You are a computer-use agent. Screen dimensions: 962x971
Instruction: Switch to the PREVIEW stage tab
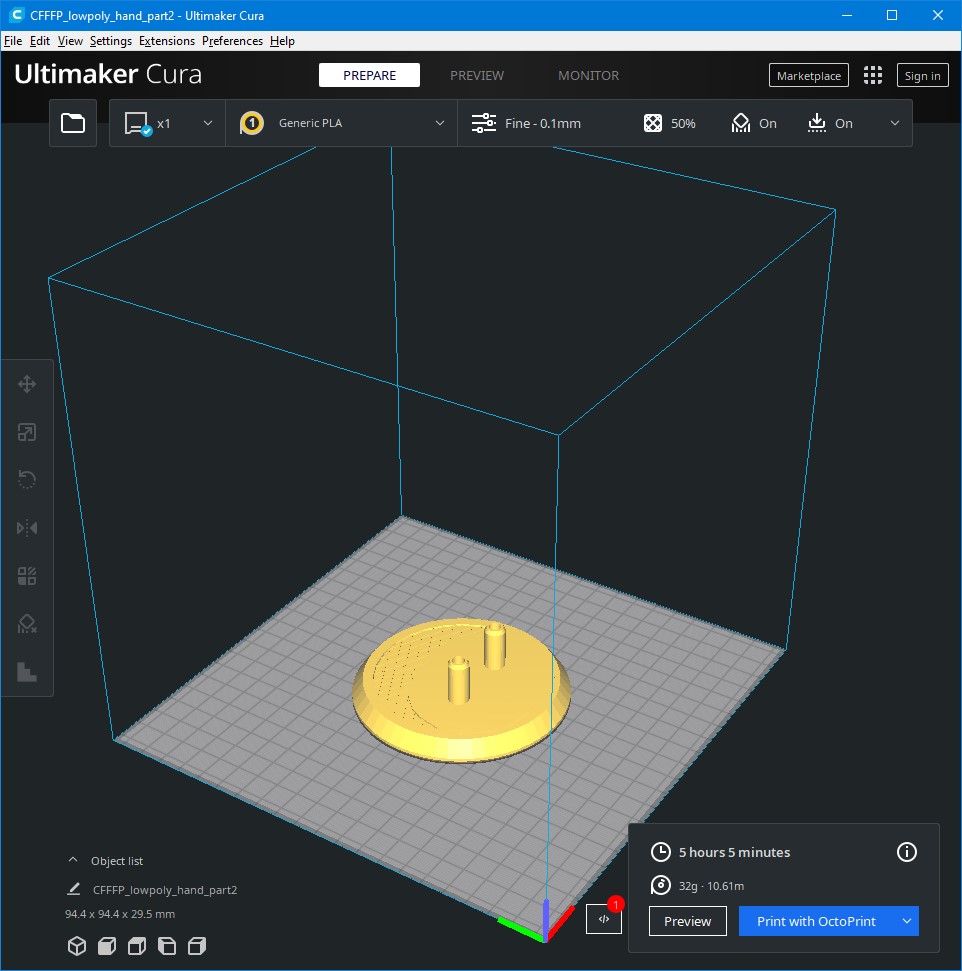coord(477,75)
